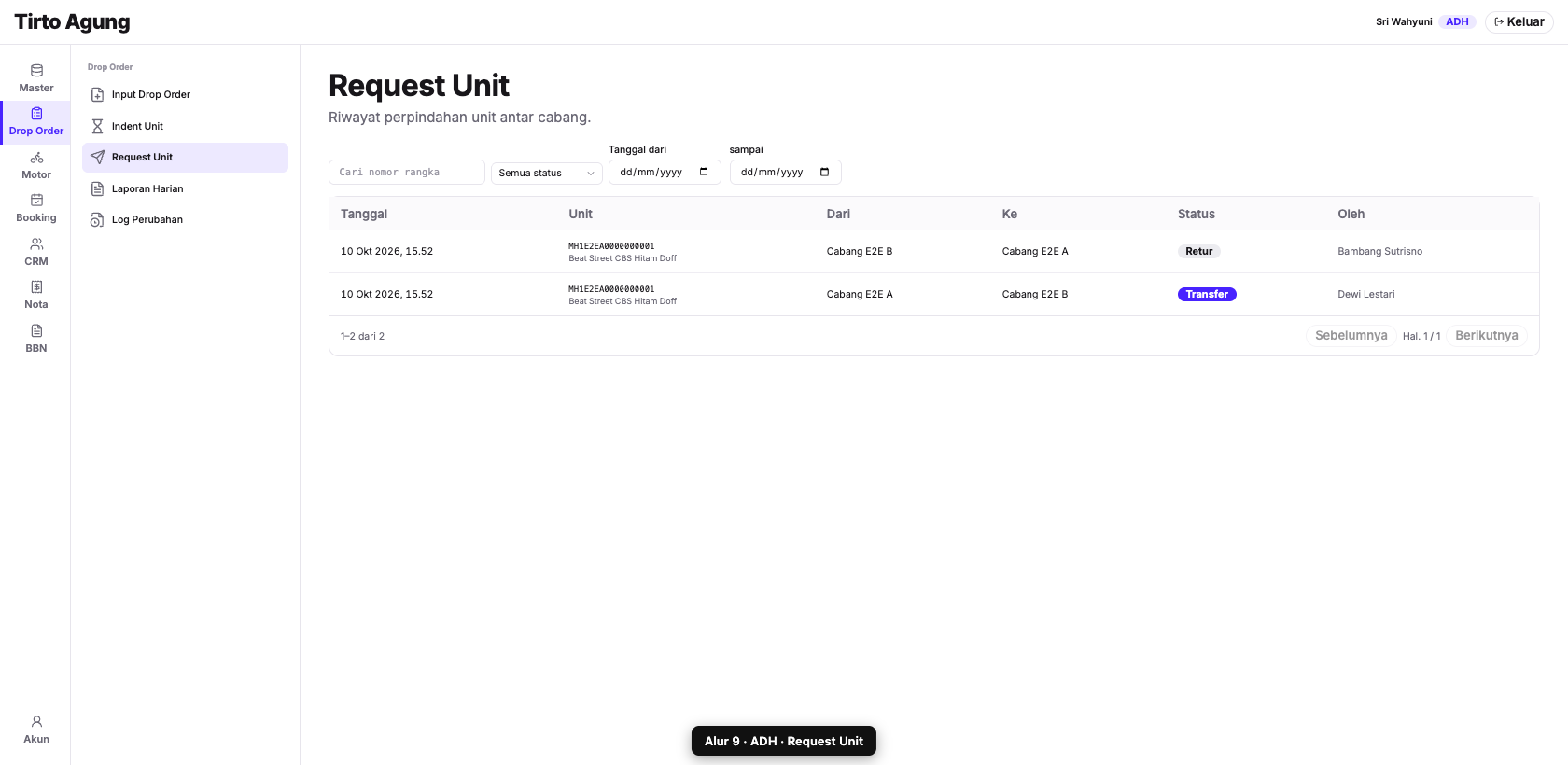Click frame number in the Retur row
Viewport: 1568px width, 765px height.
coord(611,246)
